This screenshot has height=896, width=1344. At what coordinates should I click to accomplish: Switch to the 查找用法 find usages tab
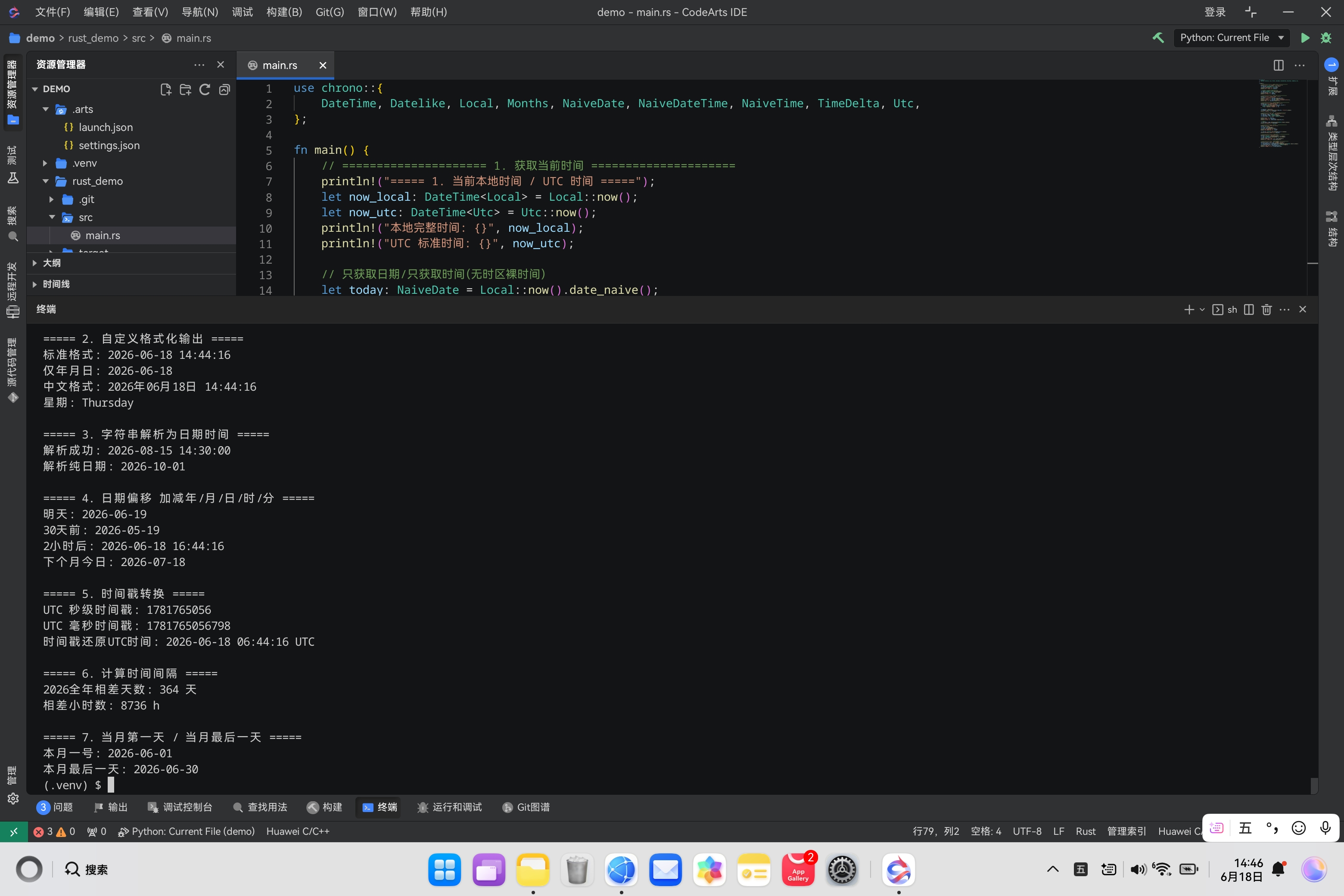(x=260, y=807)
